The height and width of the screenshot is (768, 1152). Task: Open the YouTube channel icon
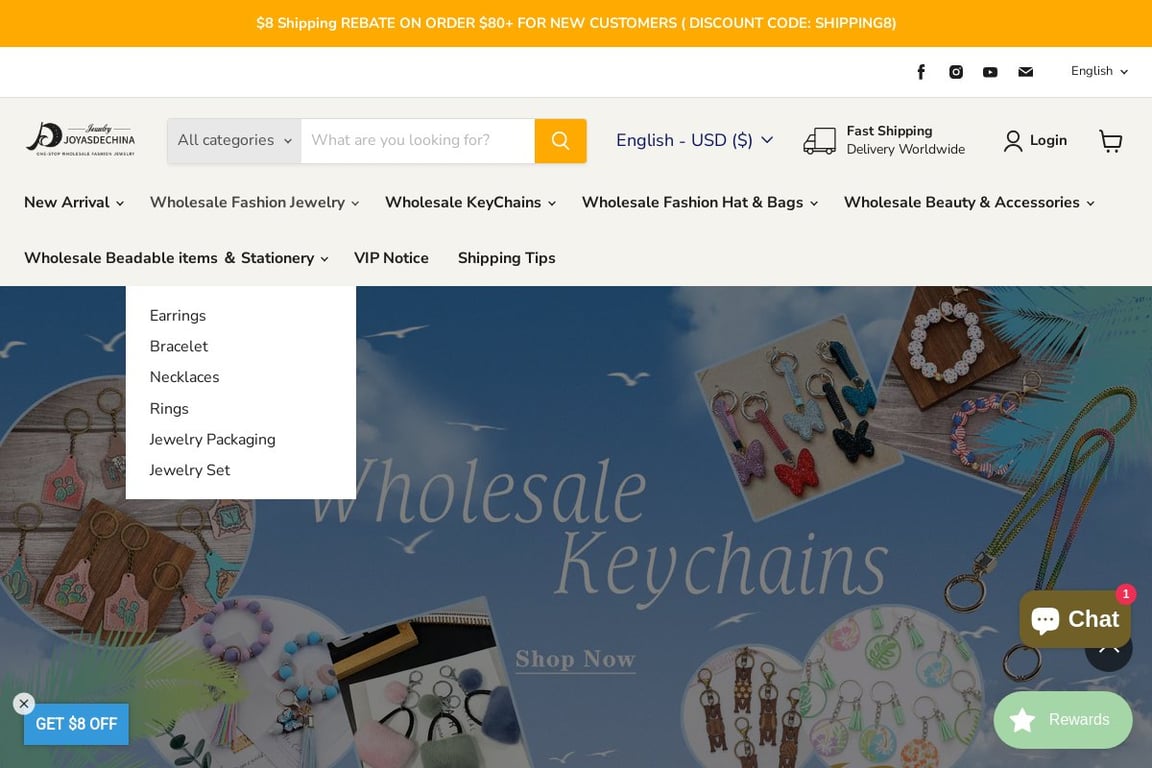[990, 71]
